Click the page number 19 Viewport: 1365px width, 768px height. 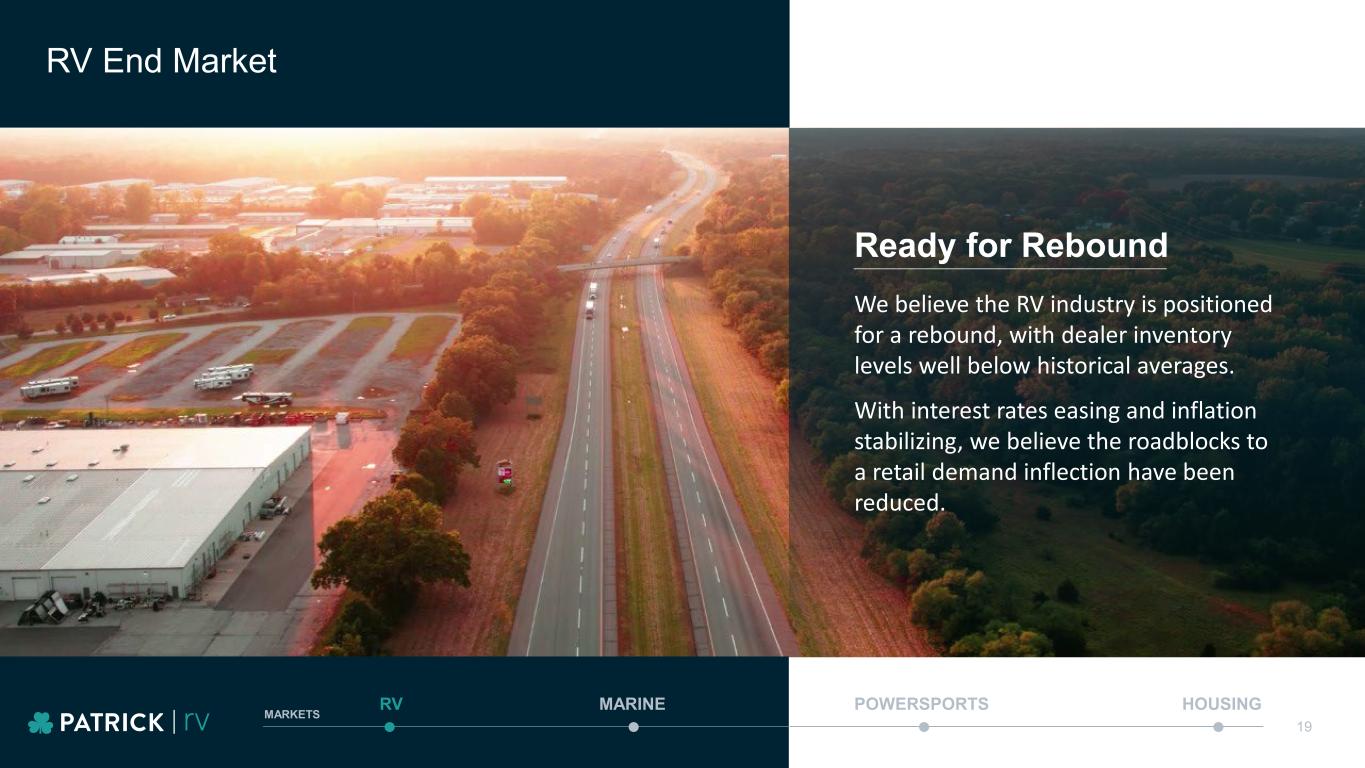pos(1303,727)
